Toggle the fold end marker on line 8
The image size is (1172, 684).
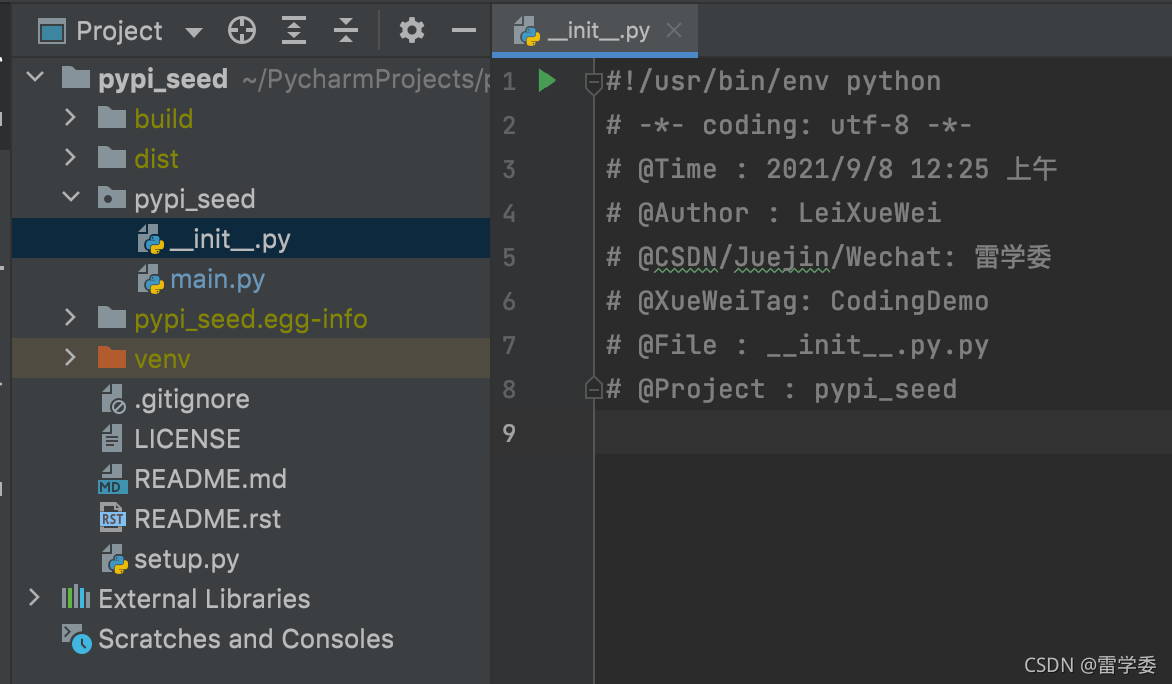click(593, 389)
